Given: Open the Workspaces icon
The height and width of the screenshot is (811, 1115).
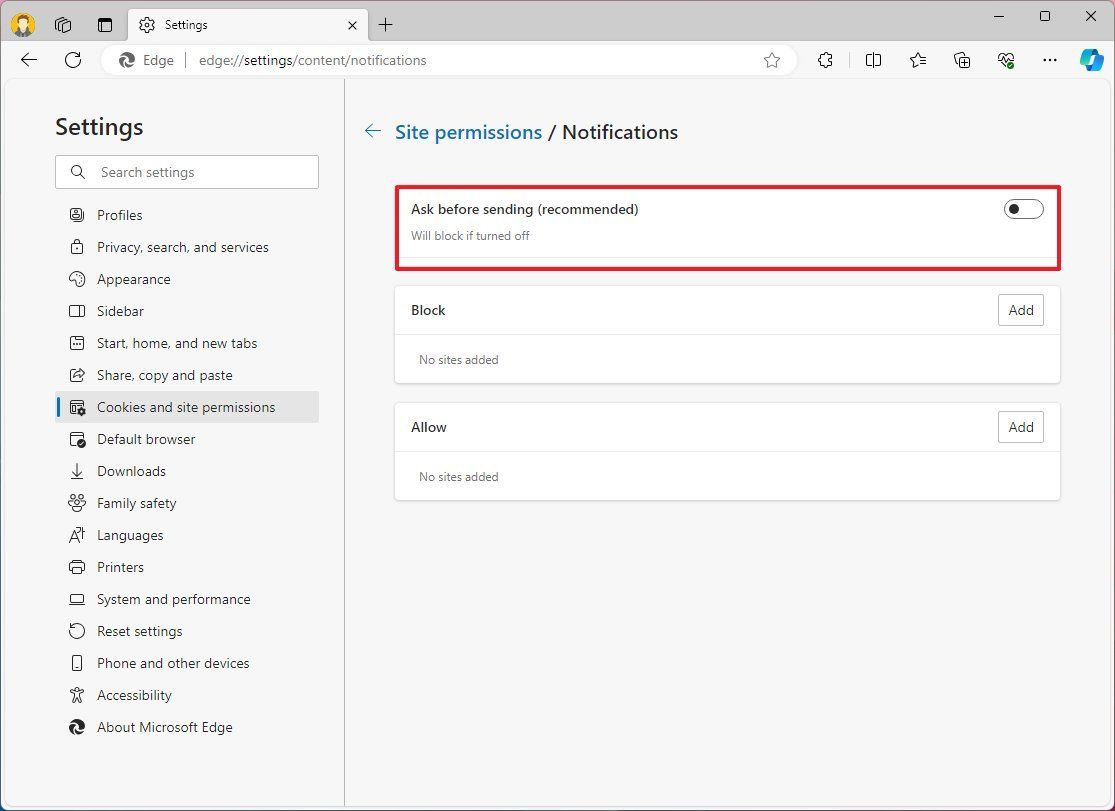Looking at the screenshot, I should coord(63,24).
